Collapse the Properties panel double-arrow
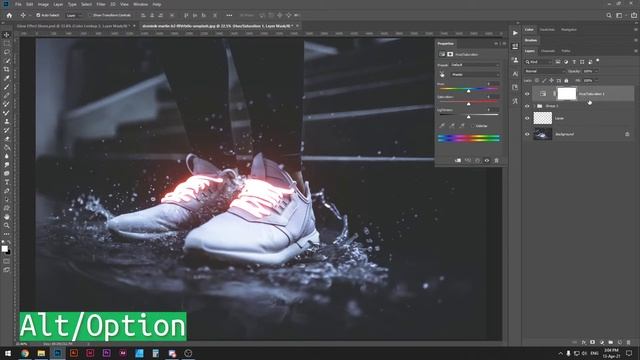 (x=496, y=43)
